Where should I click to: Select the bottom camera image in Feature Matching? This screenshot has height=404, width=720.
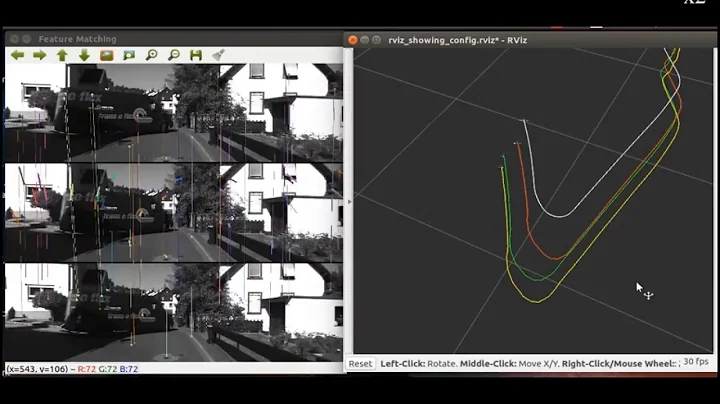(x=174, y=312)
